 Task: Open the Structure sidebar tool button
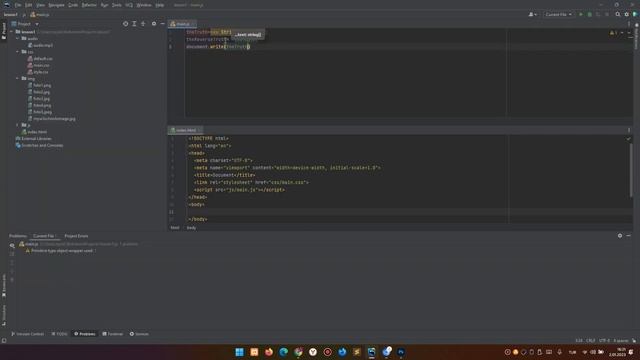(x=4, y=315)
